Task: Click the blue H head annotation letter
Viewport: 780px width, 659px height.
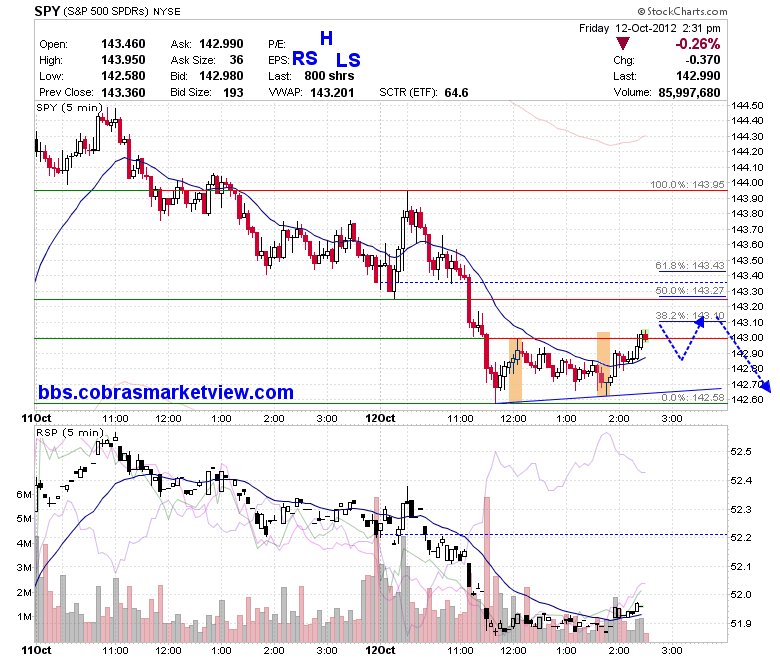Action: (326, 38)
